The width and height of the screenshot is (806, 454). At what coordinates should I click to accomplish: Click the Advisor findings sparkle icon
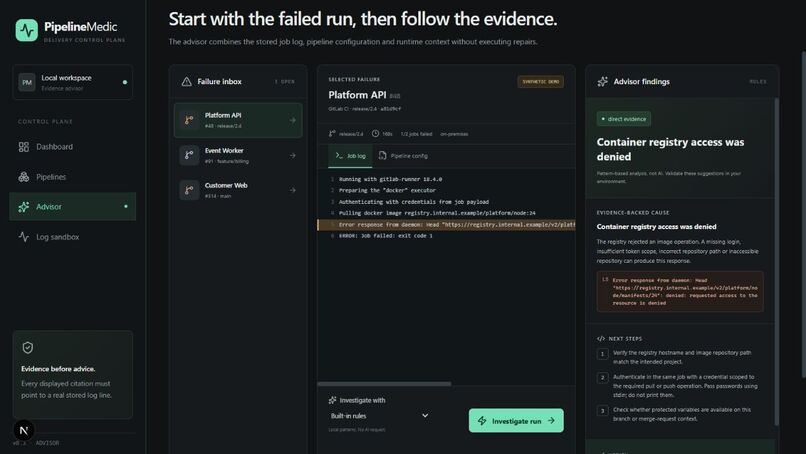[x=602, y=82]
